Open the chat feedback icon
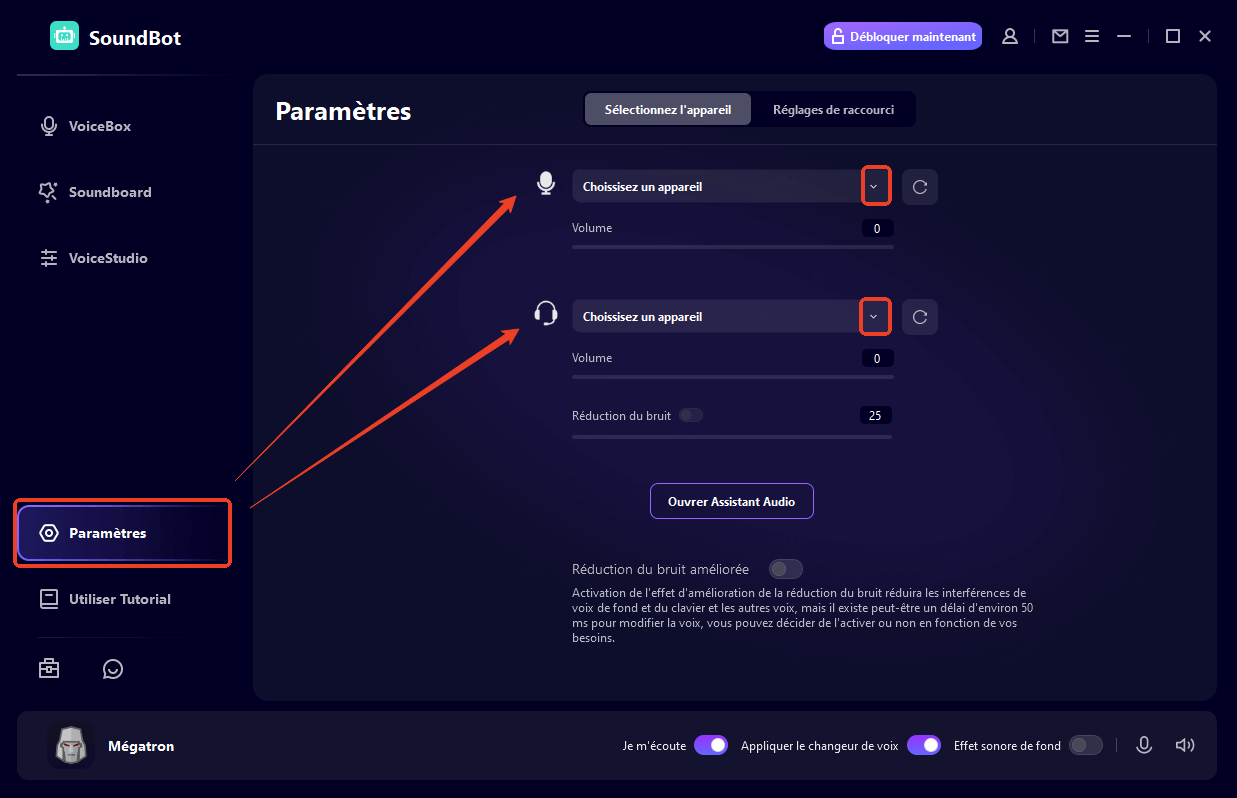The height and width of the screenshot is (798, 1237). (112, 668)
